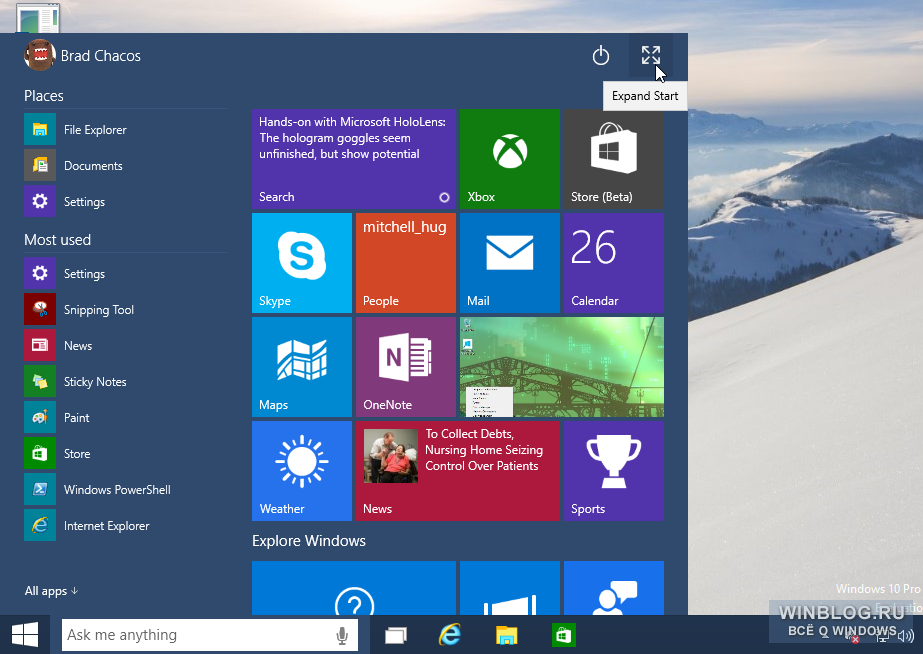Open Search tile with HoloLens headline
Image resolution: width=923 pixels, height=654 pixels.
(354, 159)
